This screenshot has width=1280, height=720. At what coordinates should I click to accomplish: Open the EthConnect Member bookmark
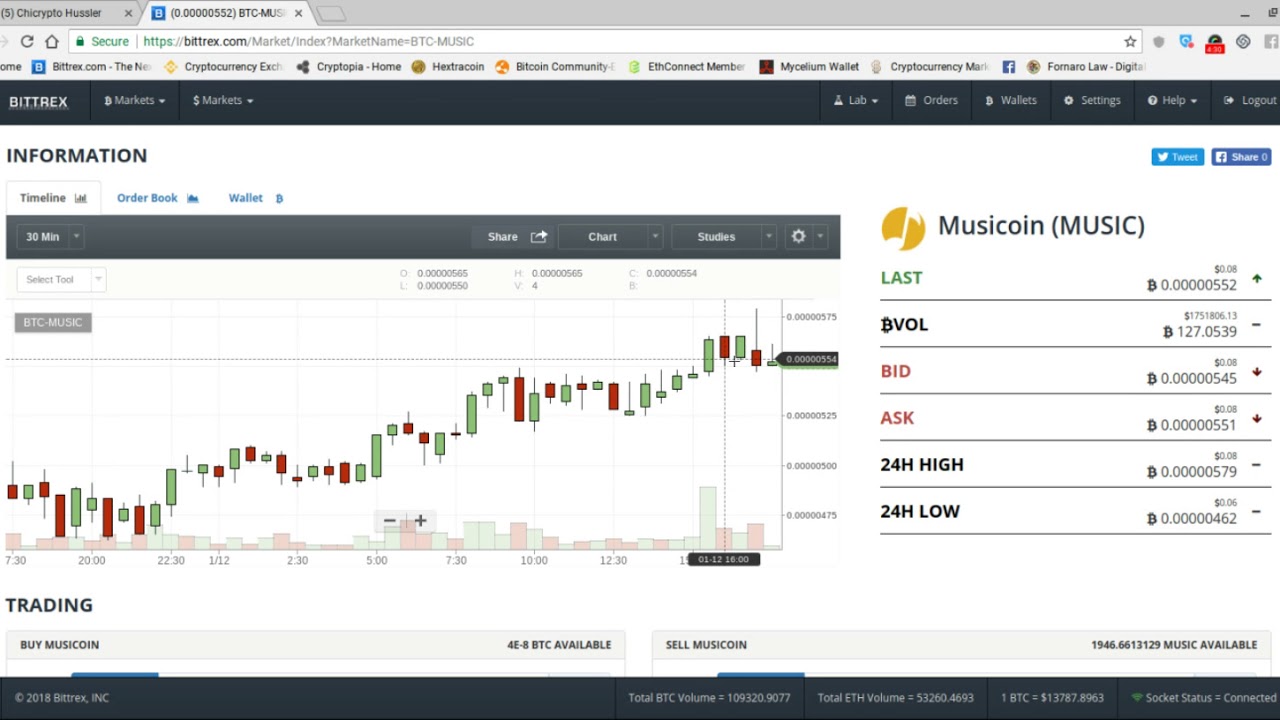click(x=687, y=67)
